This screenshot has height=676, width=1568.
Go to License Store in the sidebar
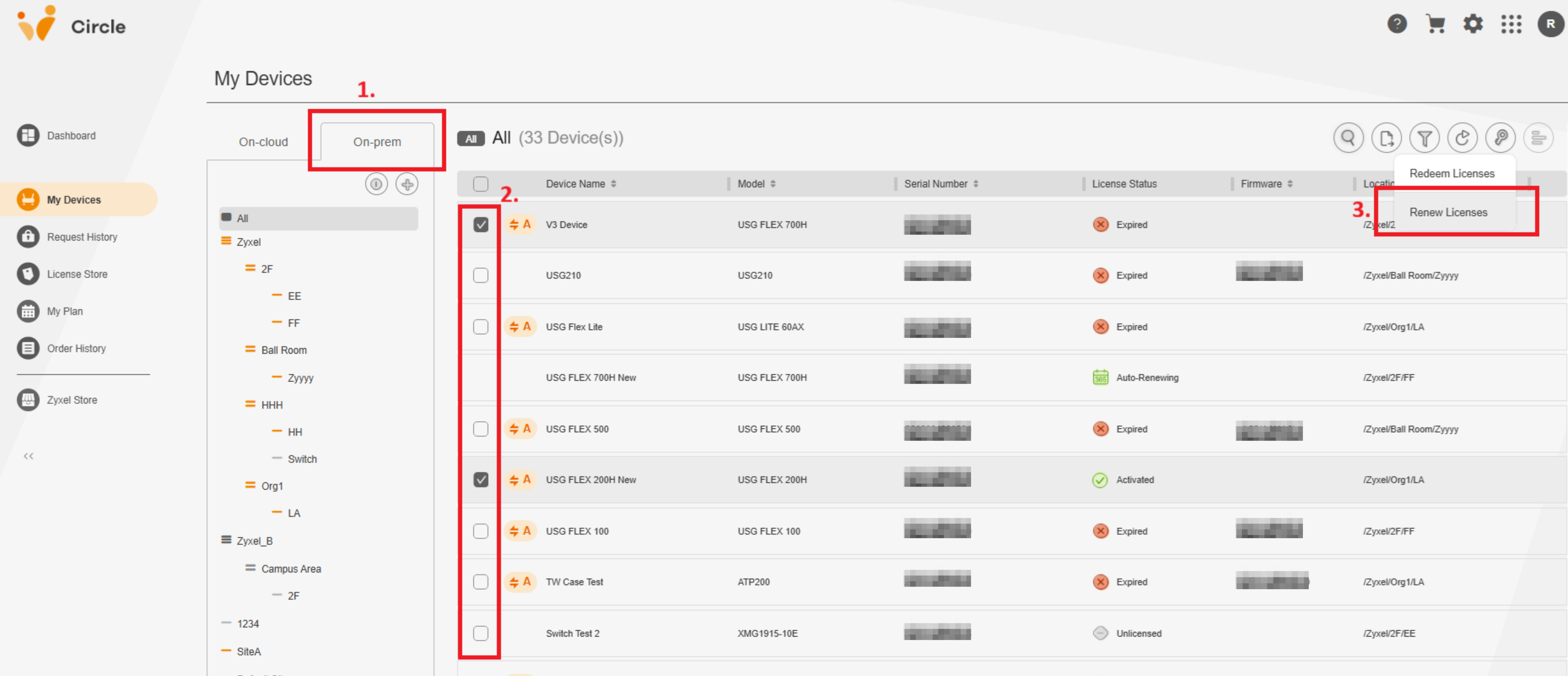click(x=77, y=274)
